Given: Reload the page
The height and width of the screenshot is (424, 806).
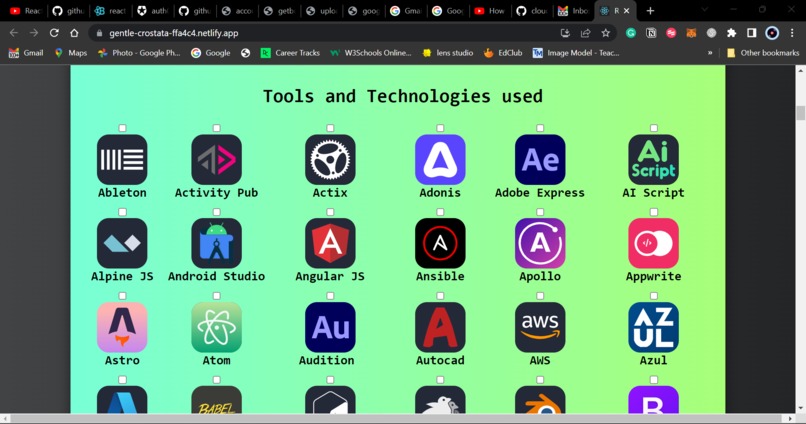Looking at the screenshot, I should (54, 33).
